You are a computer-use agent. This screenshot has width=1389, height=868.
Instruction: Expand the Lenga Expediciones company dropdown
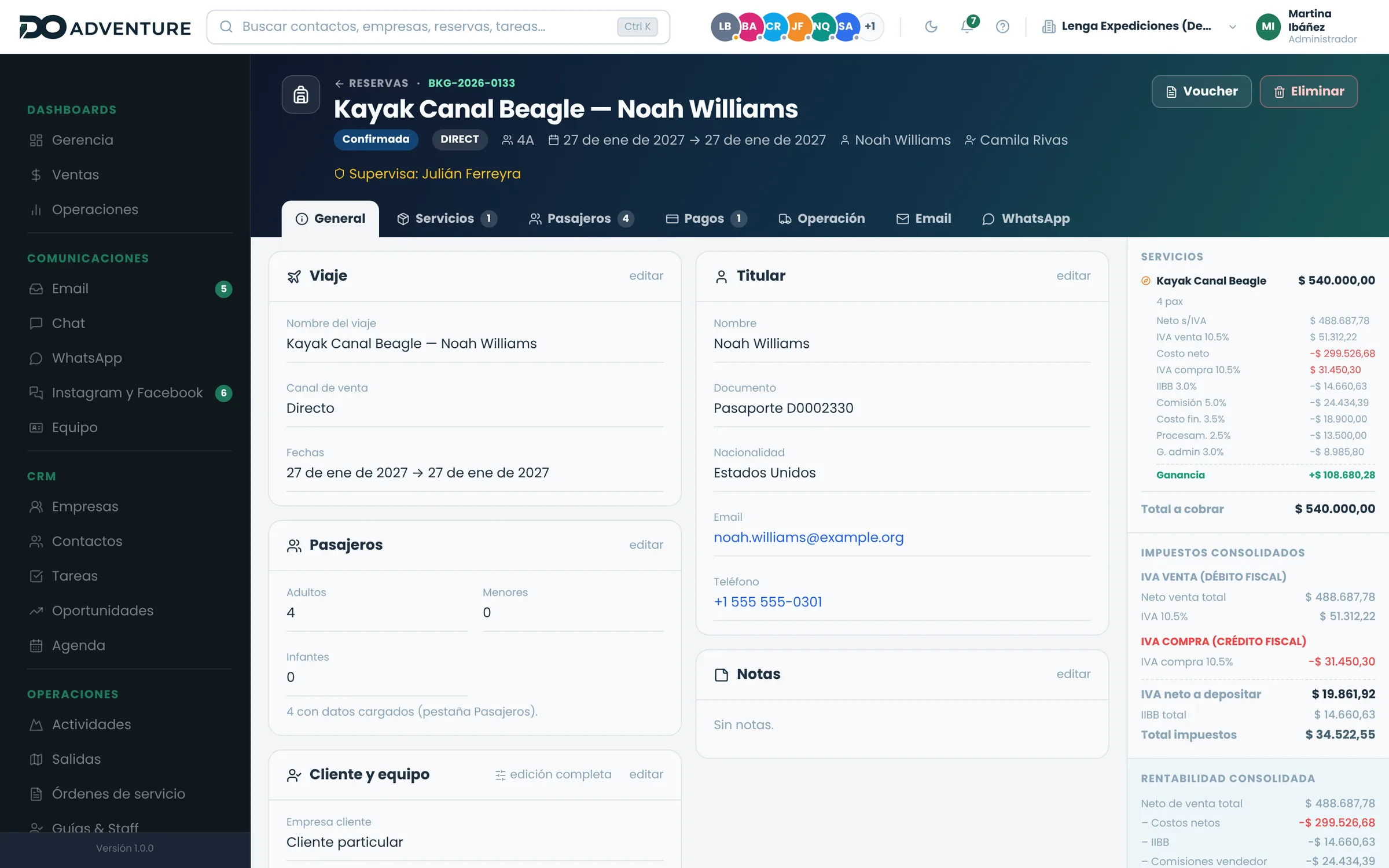pos(1139,27)
